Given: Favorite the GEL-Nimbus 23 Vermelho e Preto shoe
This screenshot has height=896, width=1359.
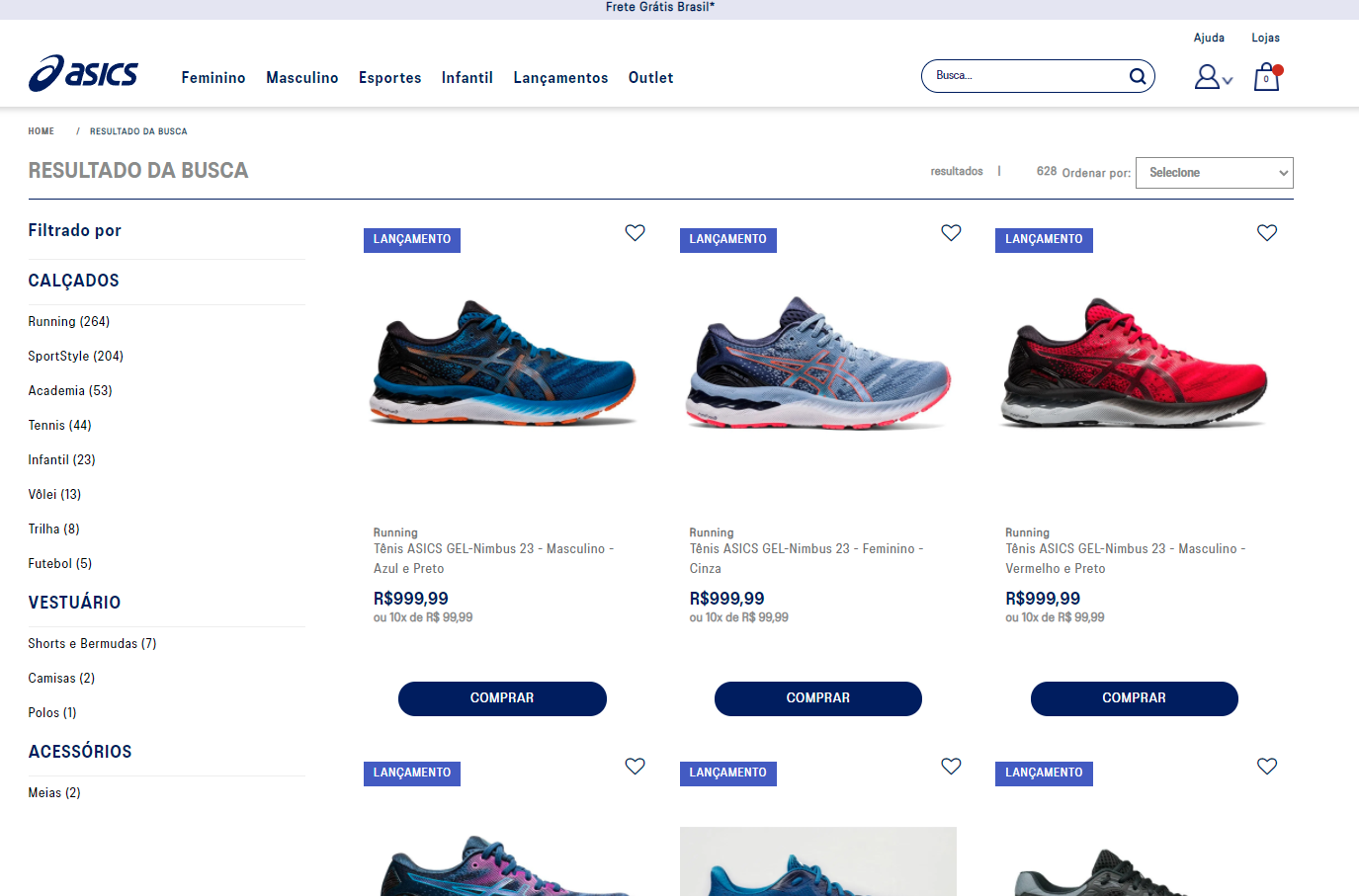Looking at the screenshot, I should coord(1267,232).
